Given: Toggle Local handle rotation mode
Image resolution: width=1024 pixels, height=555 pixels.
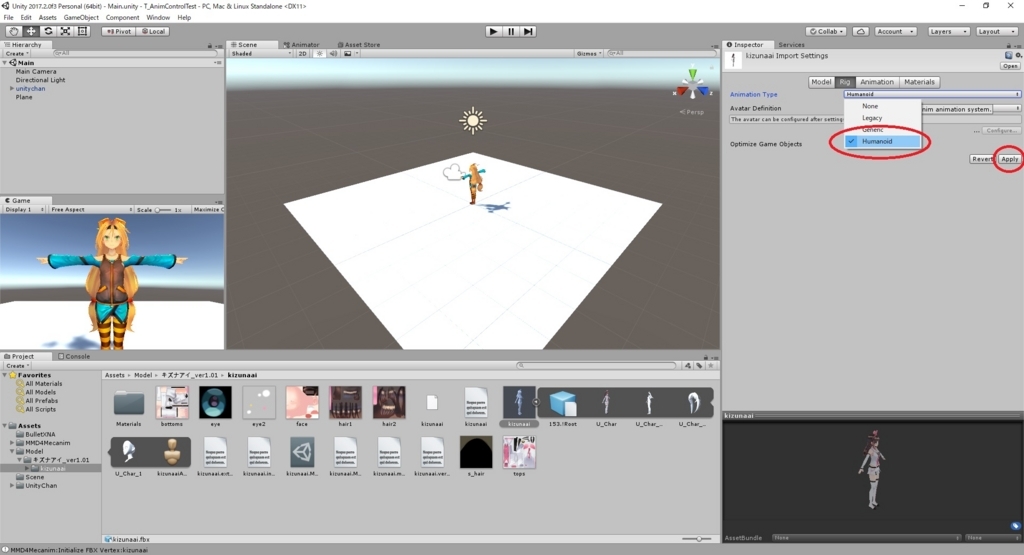Looking at the screenshot, I should 153,31.
